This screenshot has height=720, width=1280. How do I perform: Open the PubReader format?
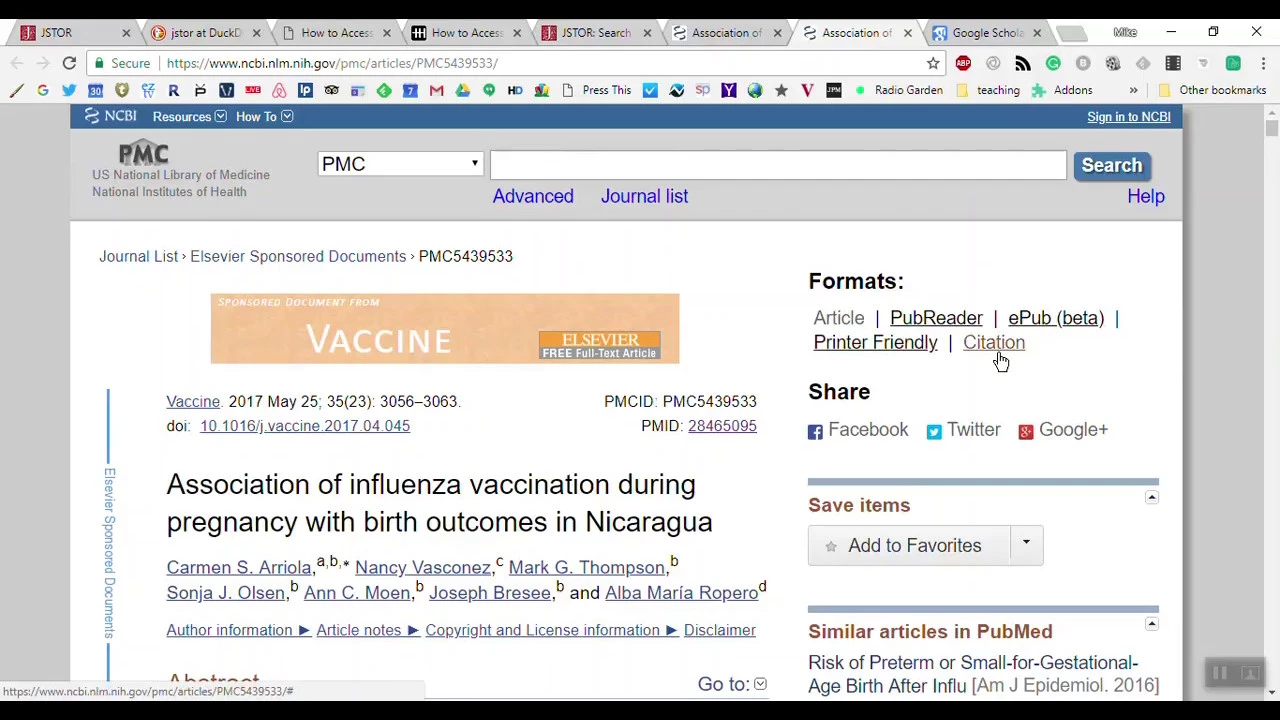pyautogui.click(x=936, y=318)
